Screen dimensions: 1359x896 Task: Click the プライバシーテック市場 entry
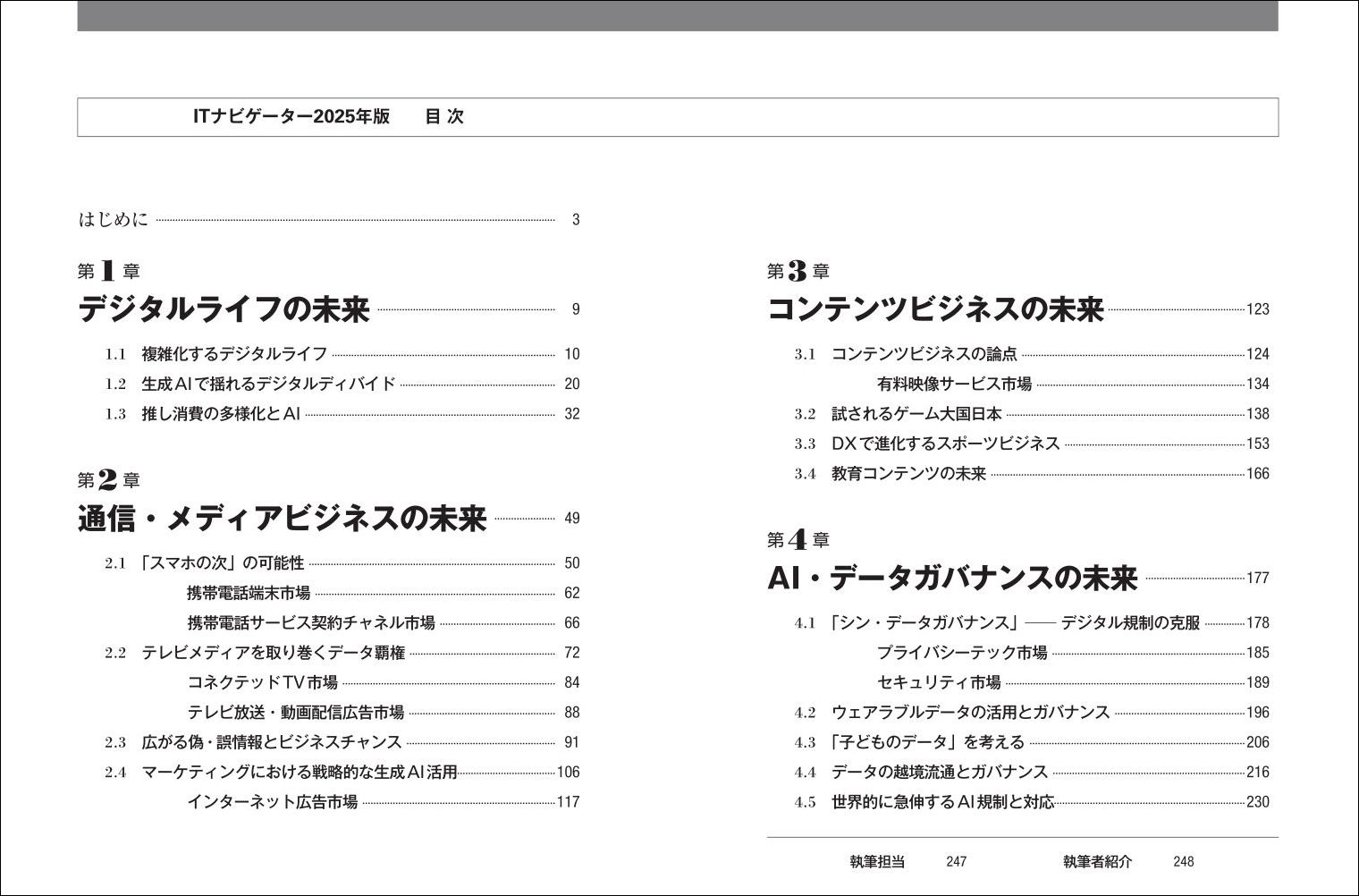point(961,653)
